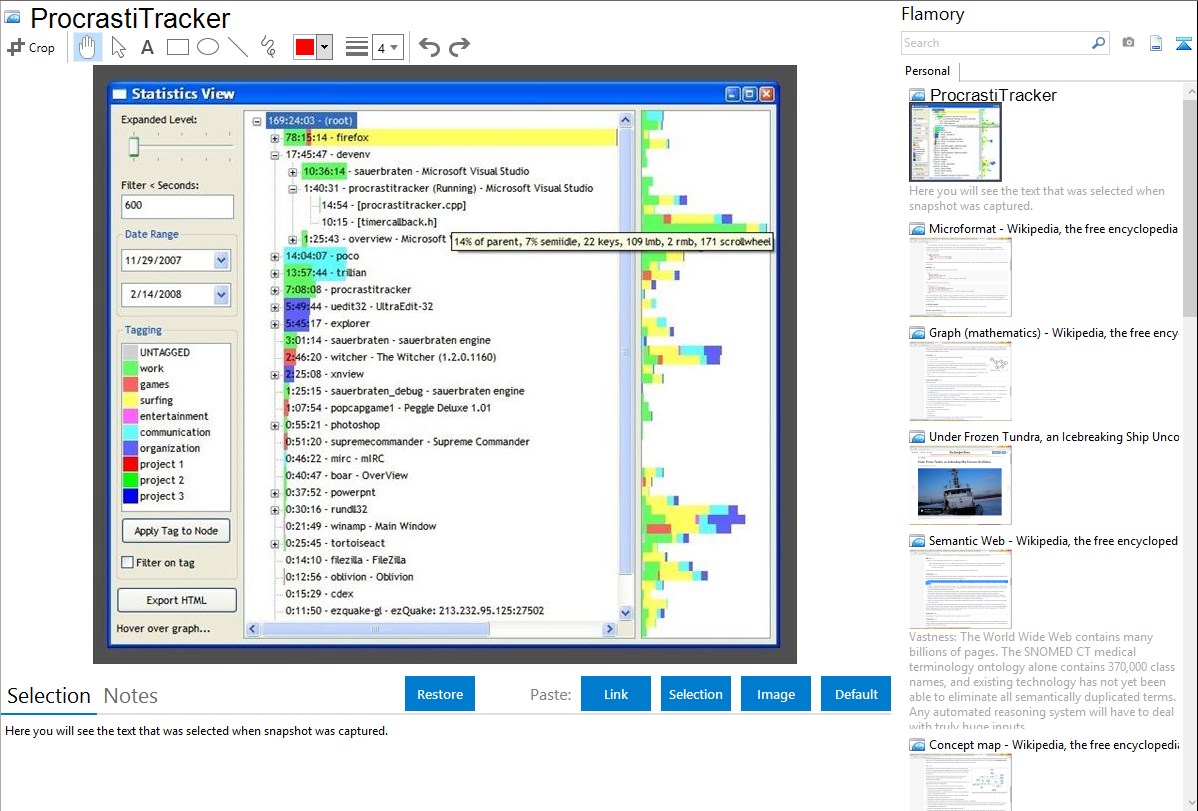The height and width of the screenshot is (811, 1198).
Task: Click the Semantic Web snapshot entry icon
Action: pos(917,541)
